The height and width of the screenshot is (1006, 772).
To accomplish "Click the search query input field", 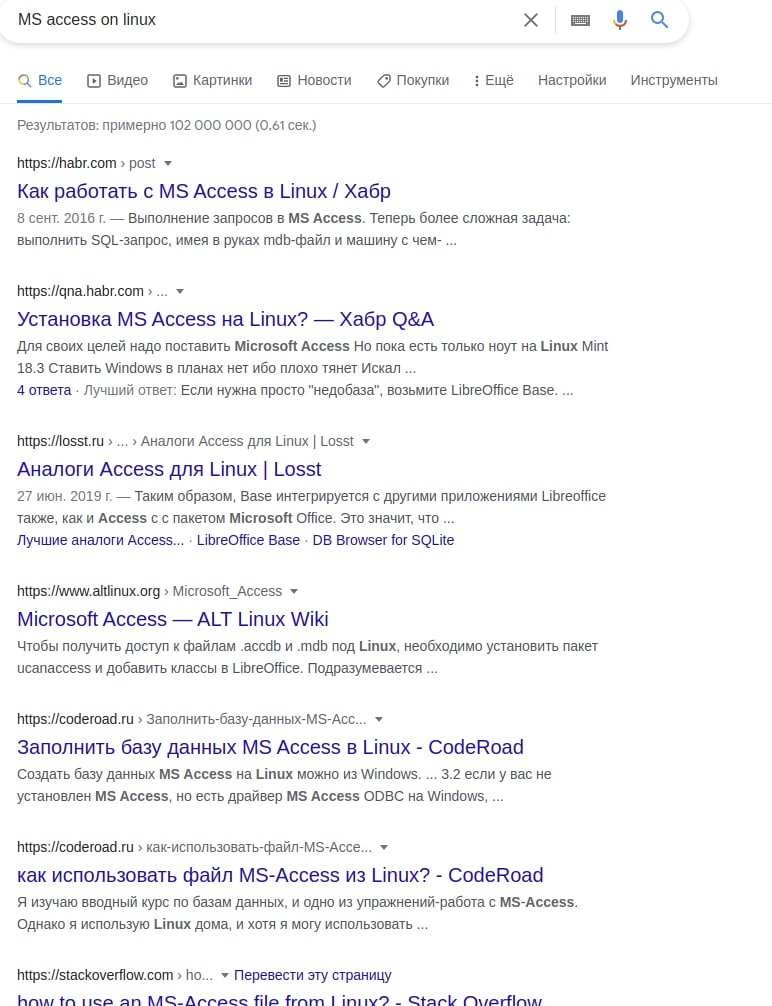I will pos(263,20).
